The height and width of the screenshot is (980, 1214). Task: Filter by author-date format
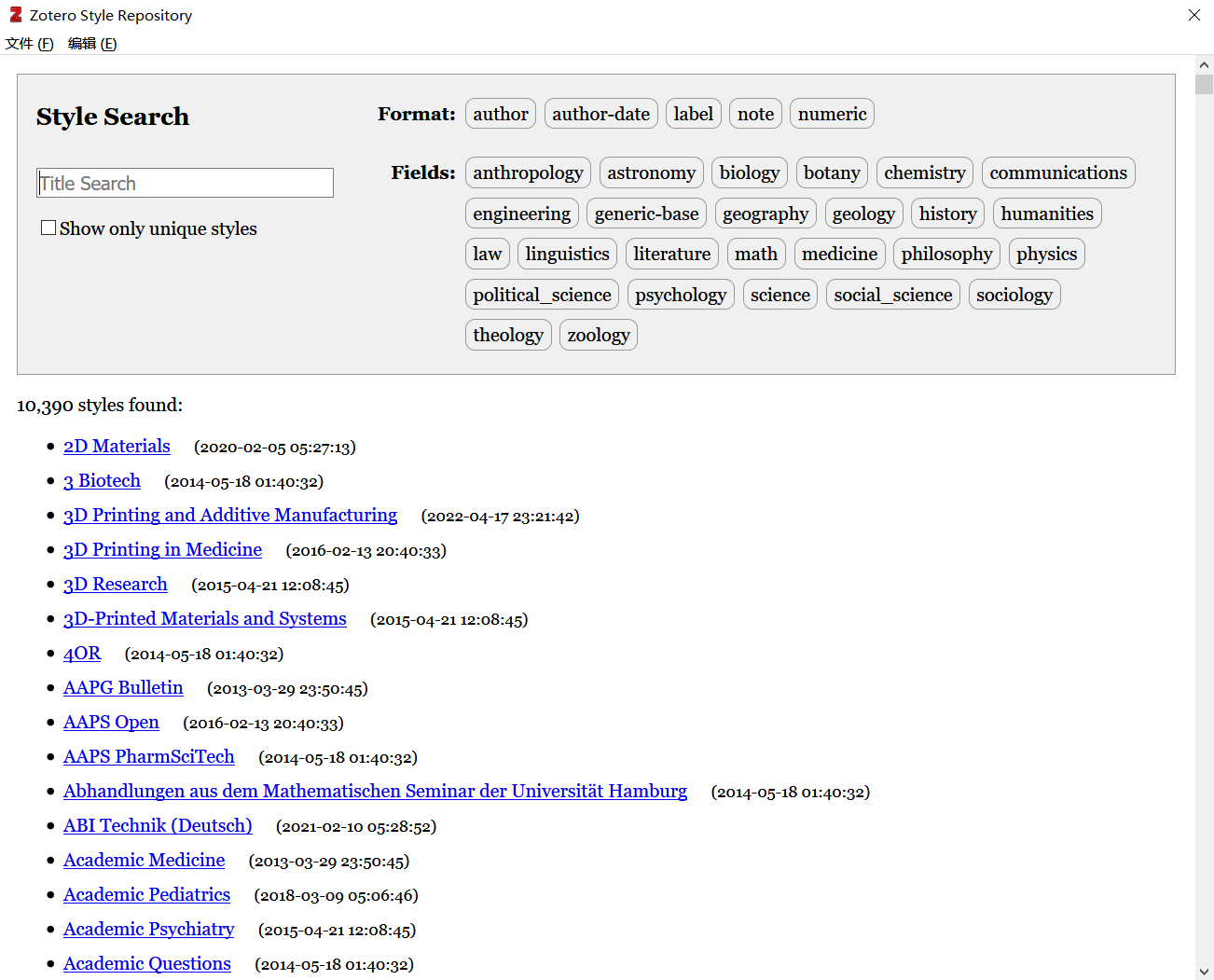click(x=601, y=114)
